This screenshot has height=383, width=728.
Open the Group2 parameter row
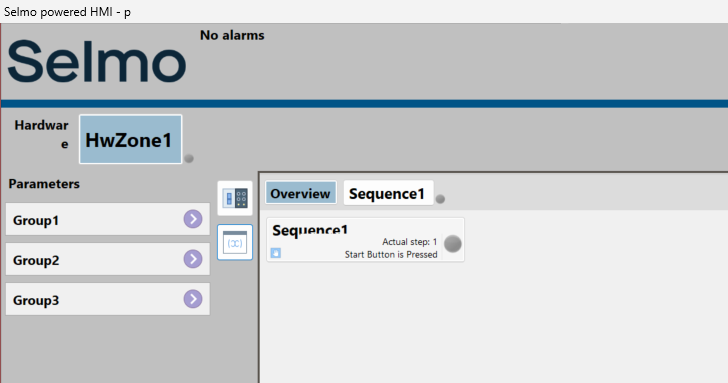point(108,259)
